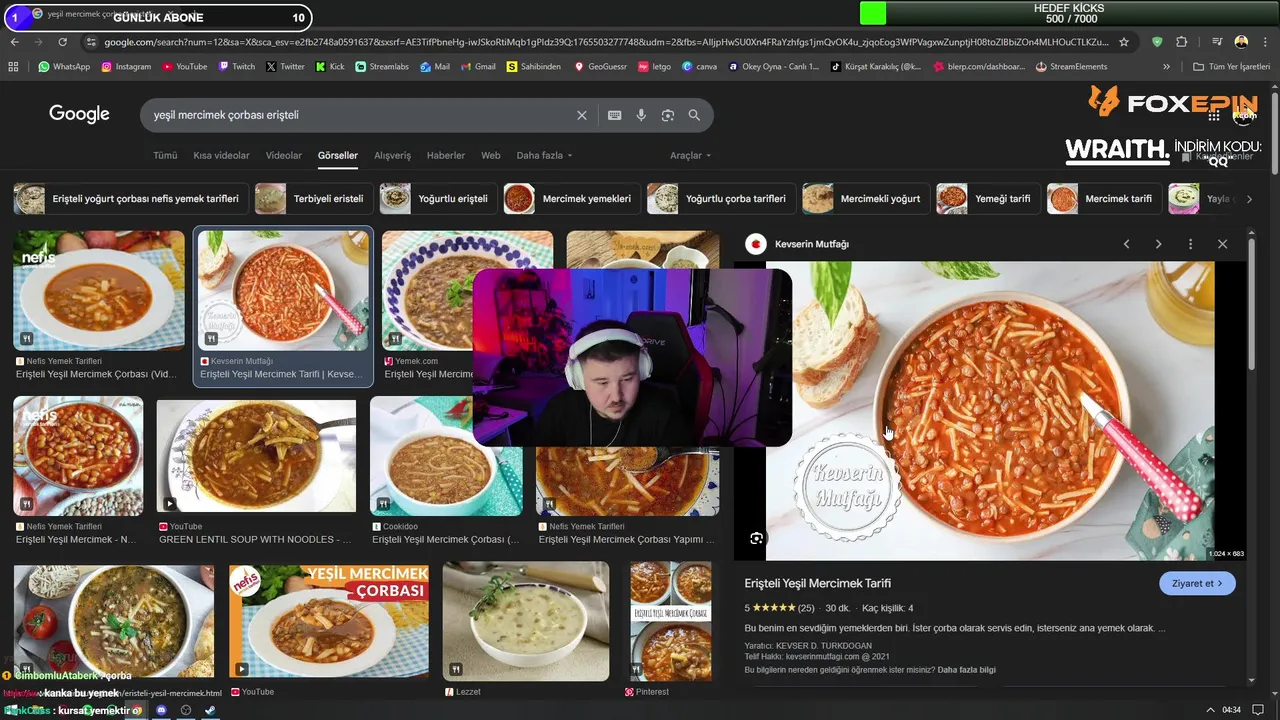Screen dimensions: 1280x720
Task: Show next image in preview panel
Action: tap(1158, 244)
